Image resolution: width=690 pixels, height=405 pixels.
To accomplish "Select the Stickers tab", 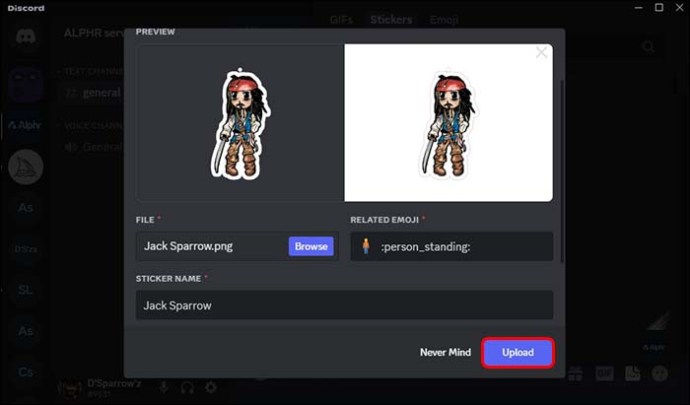I will 391,19.
